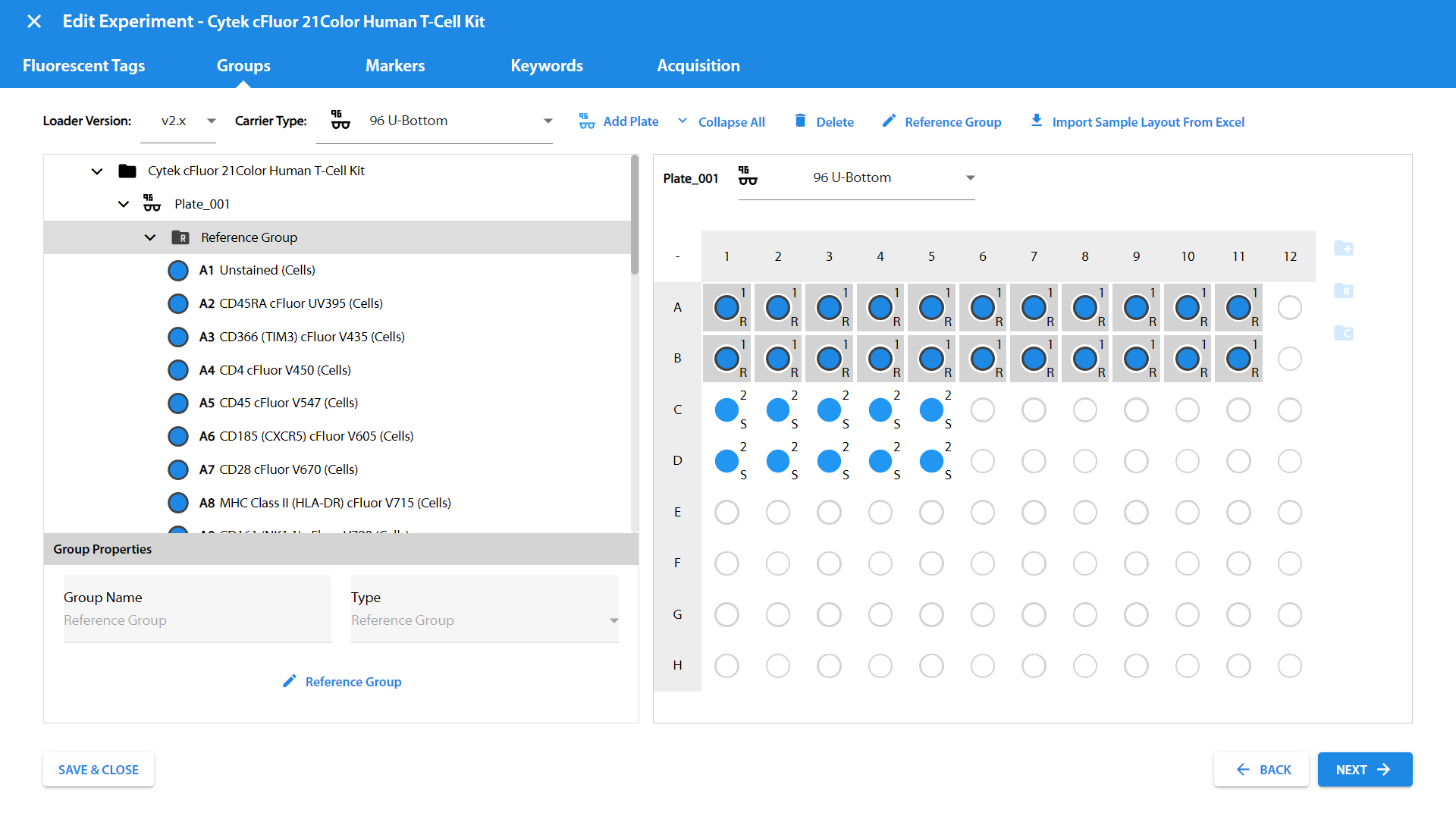Click the control group folder icon beside plate

pos(1344,333)
